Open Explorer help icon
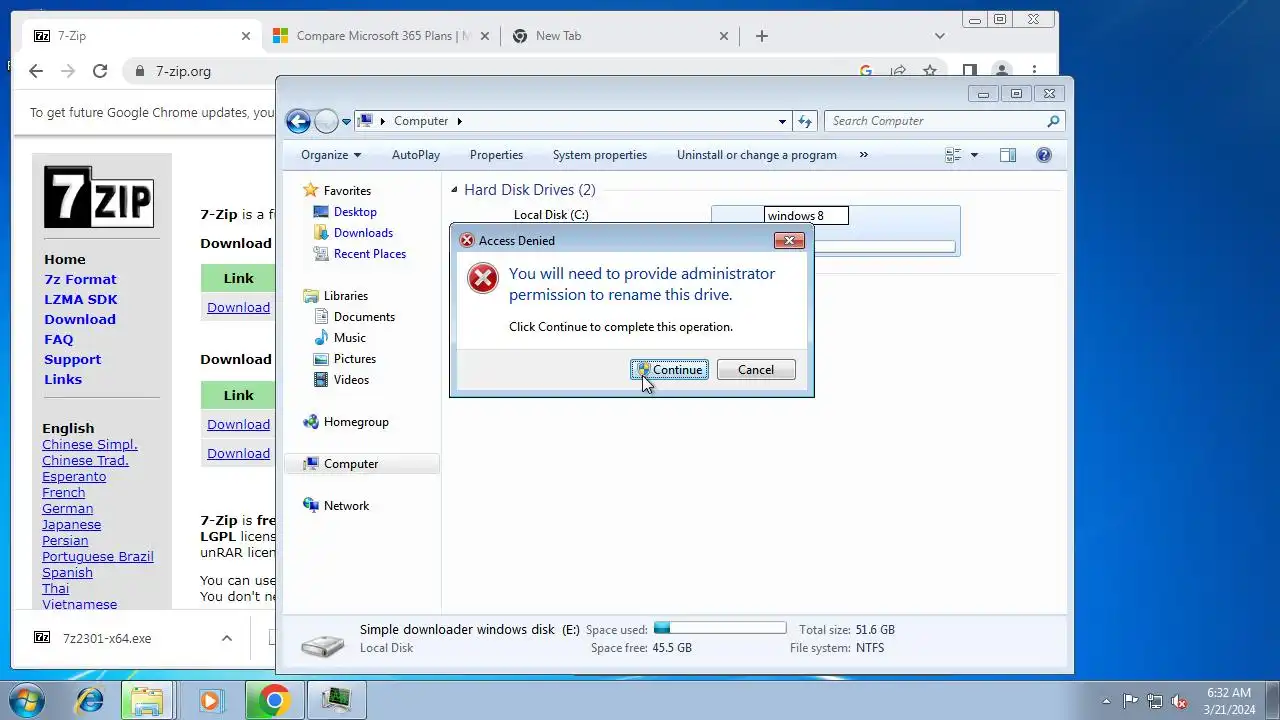1280x720 pixels. [x=1044, y=155]
